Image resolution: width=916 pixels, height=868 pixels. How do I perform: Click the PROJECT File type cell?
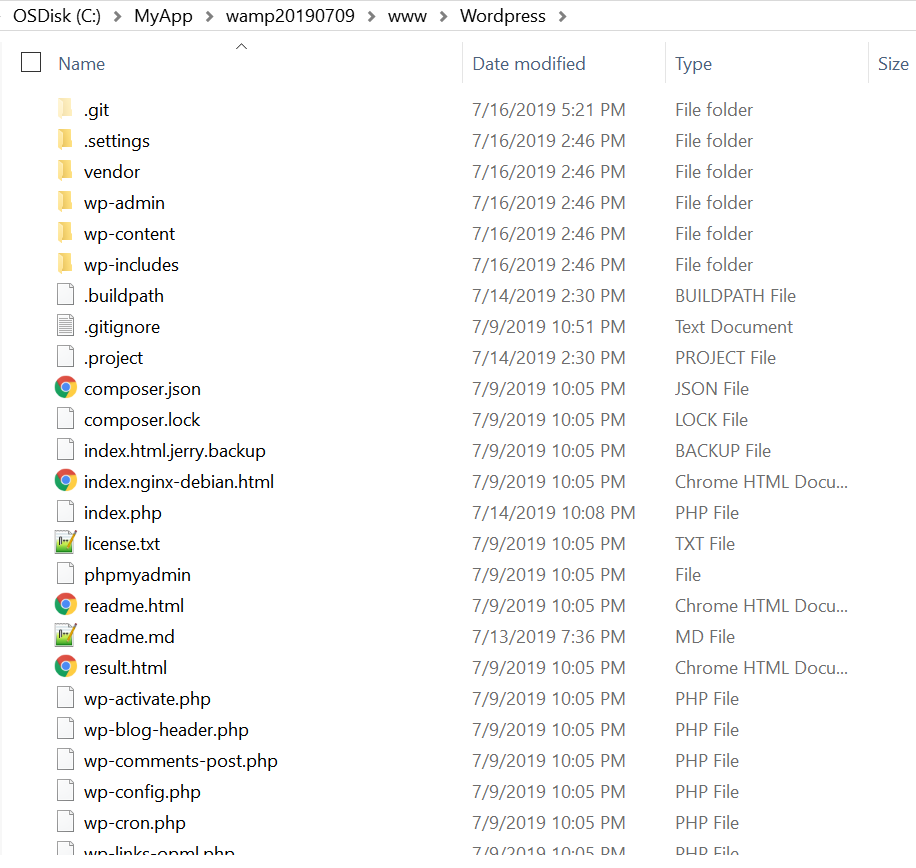pos(726,357)
